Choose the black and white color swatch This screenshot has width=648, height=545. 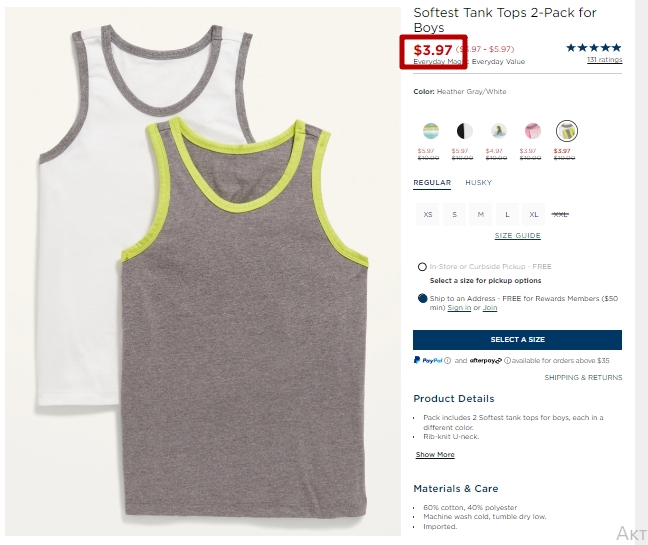click(x=465, y=131)
